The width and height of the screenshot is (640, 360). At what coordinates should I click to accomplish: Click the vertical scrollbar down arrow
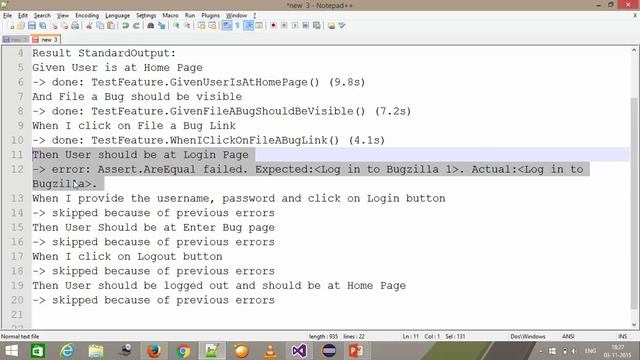pos(634,325)
